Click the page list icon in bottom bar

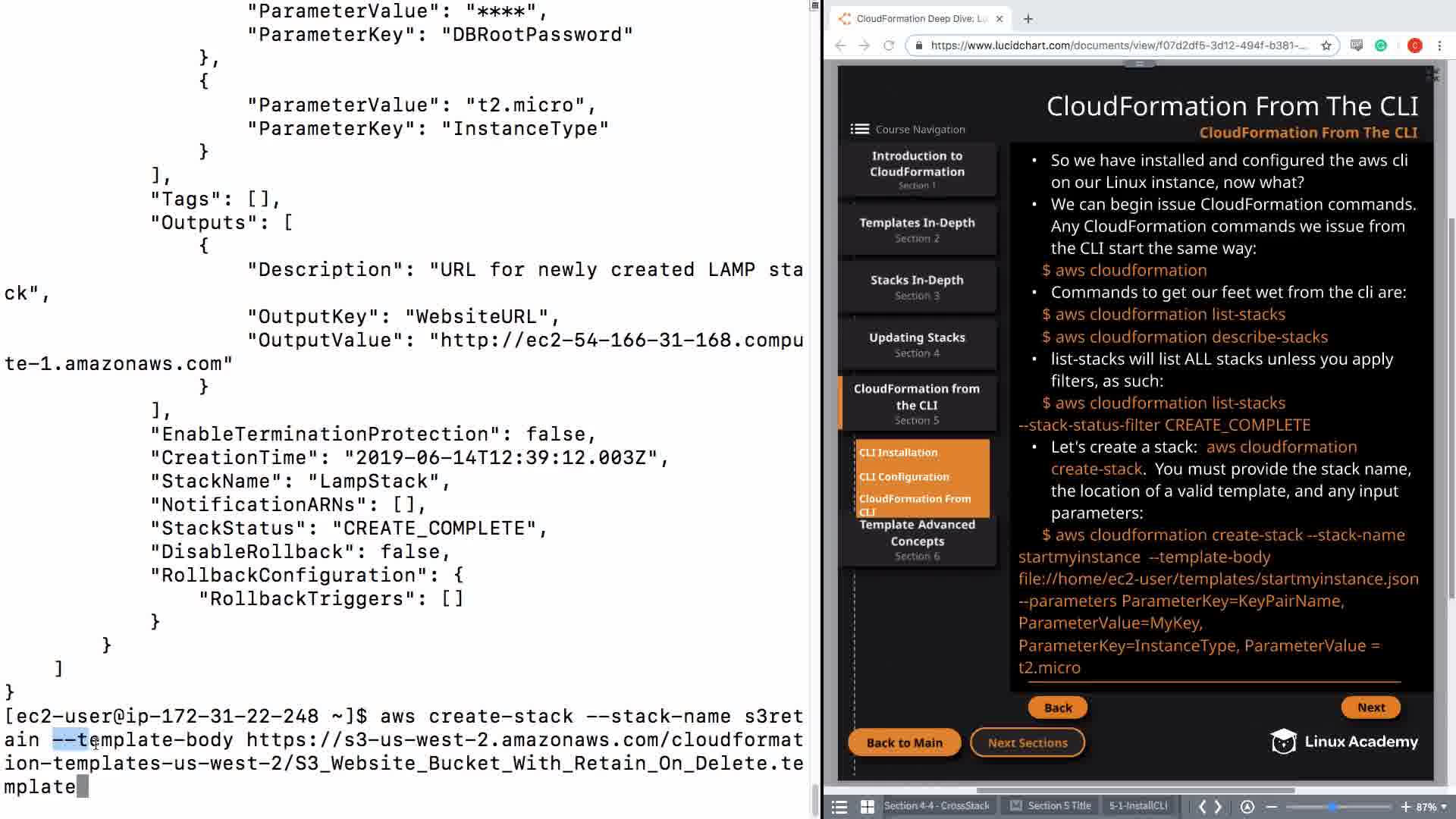[x=839, y=807]
